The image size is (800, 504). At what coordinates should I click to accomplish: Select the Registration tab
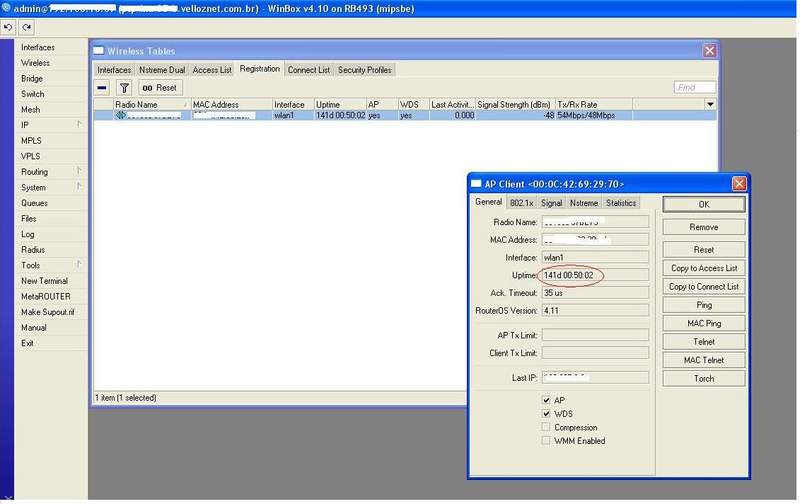(260, 69)
